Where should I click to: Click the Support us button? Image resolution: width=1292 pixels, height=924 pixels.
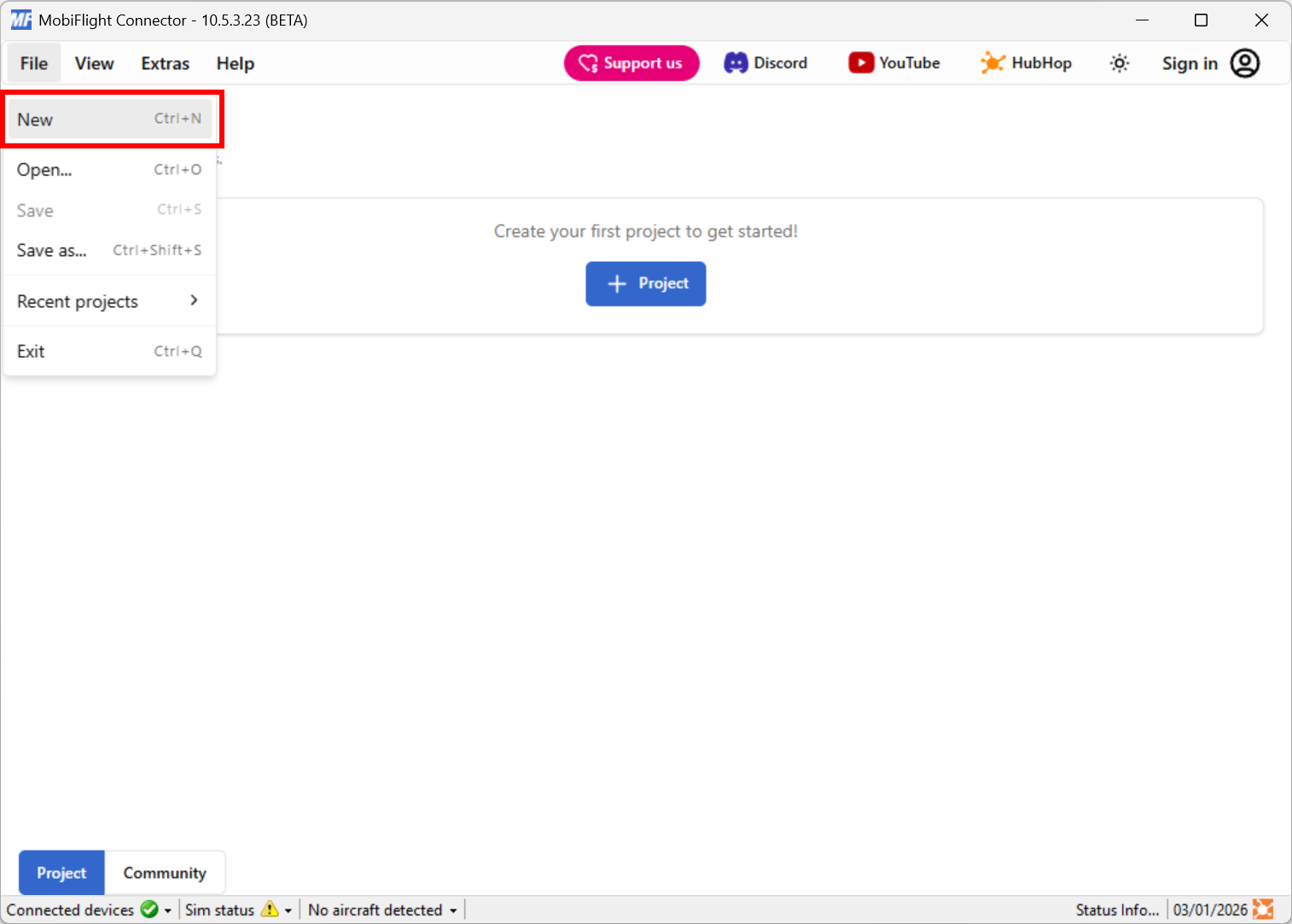pyautogui.click(x=631, y=62)
